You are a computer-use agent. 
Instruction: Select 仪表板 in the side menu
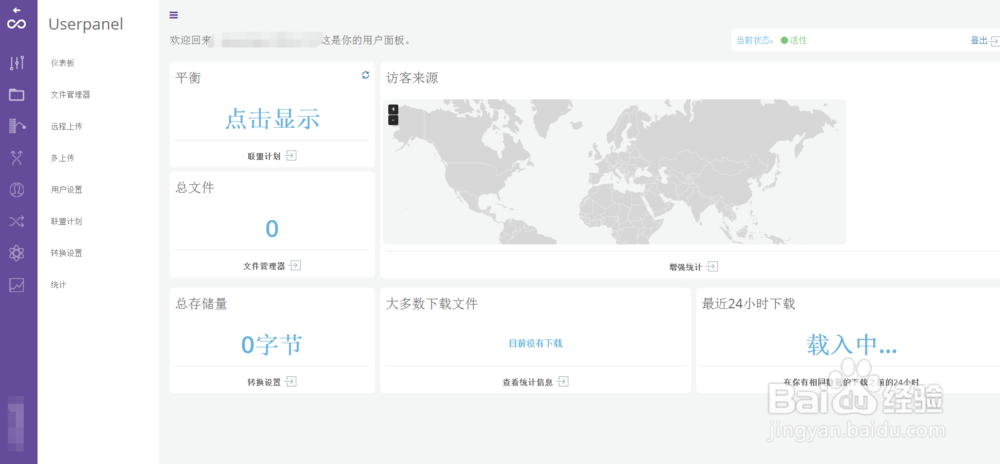click(x=63, y=63)
